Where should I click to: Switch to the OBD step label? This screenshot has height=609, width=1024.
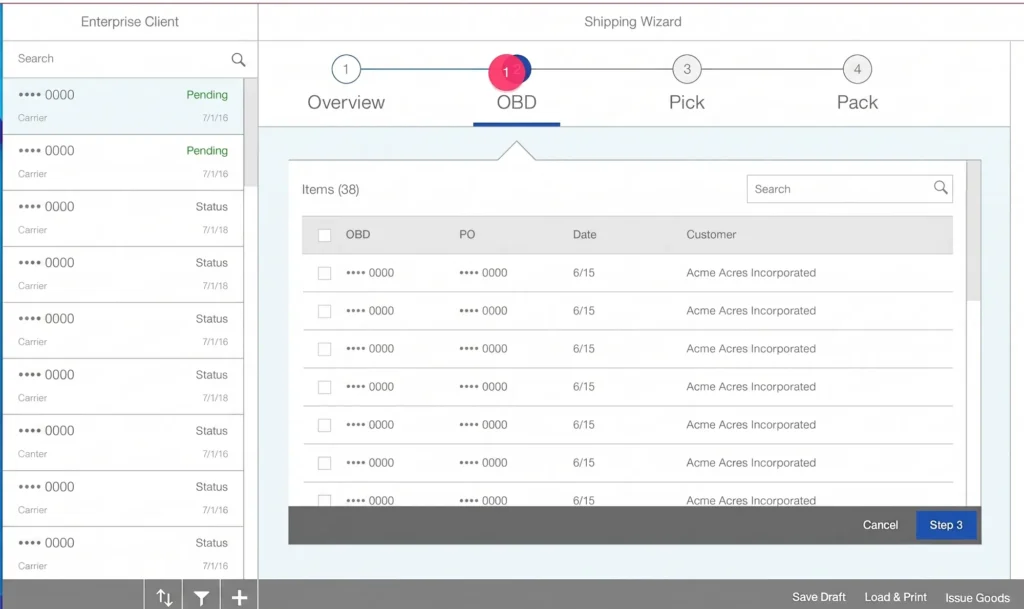517,102
